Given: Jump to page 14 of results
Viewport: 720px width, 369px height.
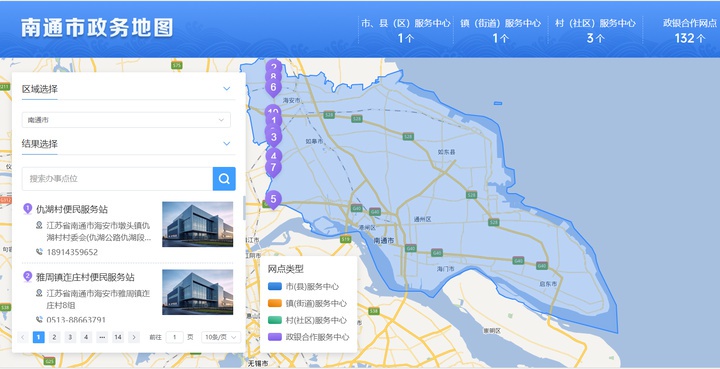Looking at the screenshot, I should tap(118, 337).
